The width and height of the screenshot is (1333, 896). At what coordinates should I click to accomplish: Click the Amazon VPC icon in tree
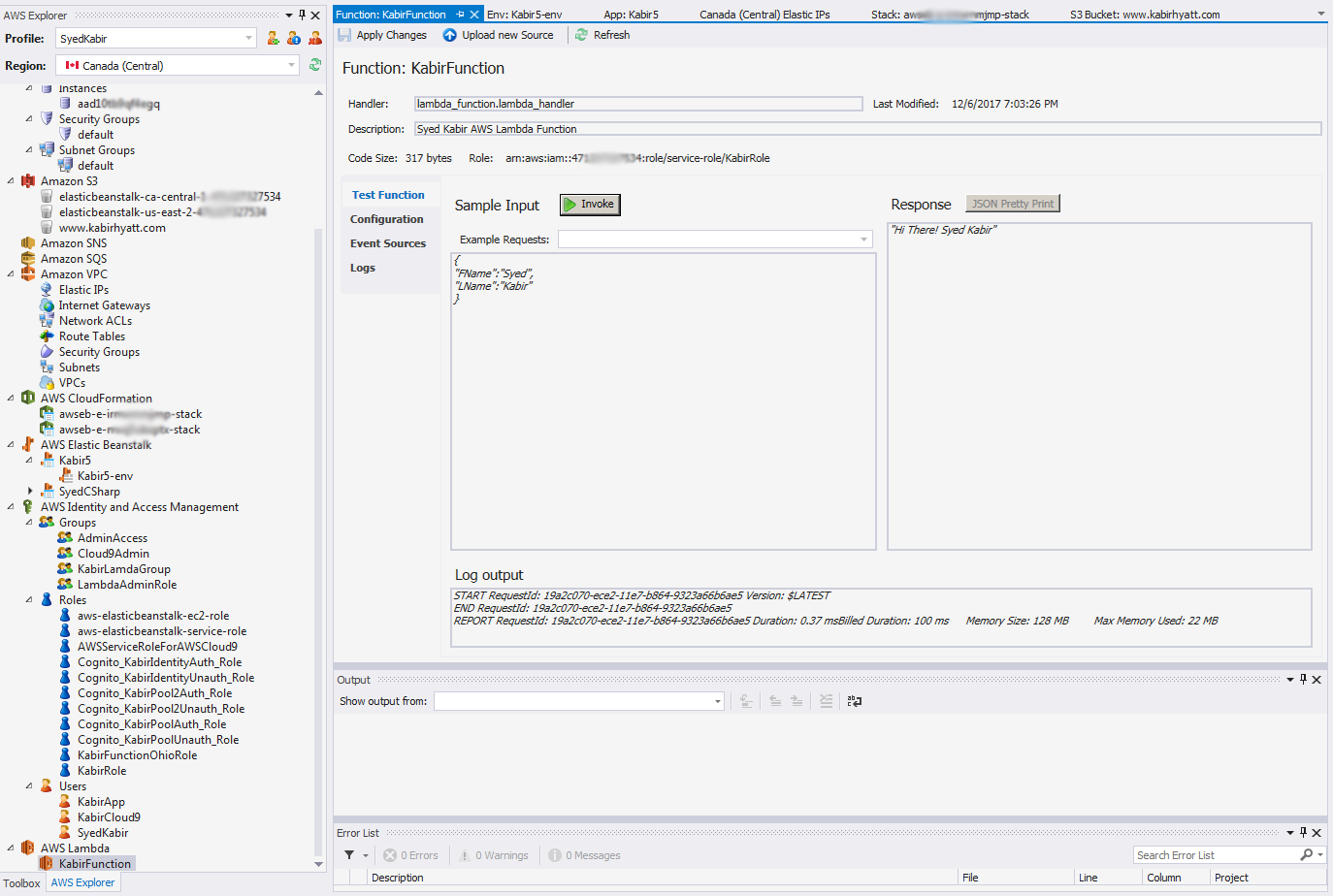28,274
